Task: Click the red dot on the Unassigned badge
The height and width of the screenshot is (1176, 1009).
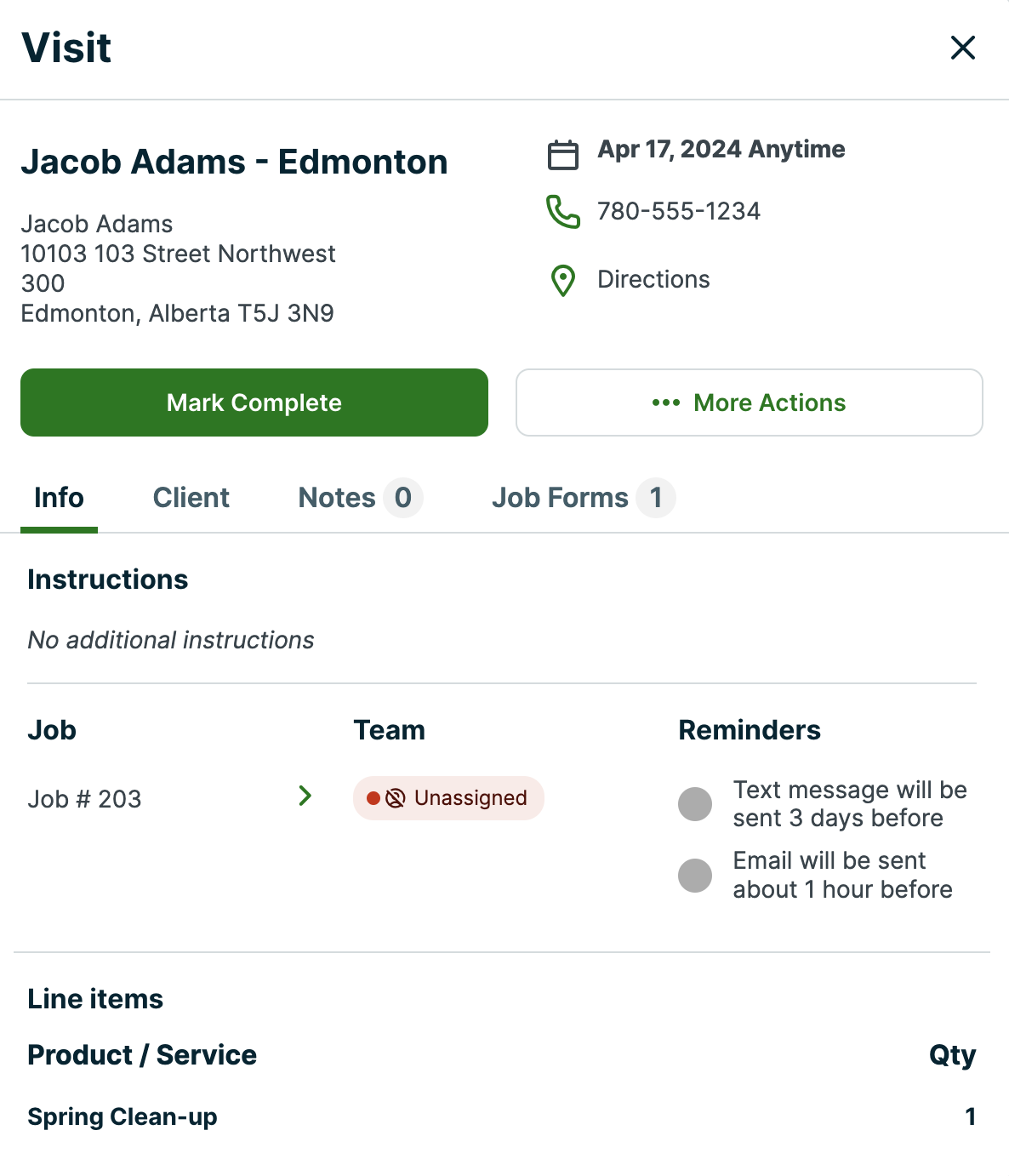Action: 373,798
